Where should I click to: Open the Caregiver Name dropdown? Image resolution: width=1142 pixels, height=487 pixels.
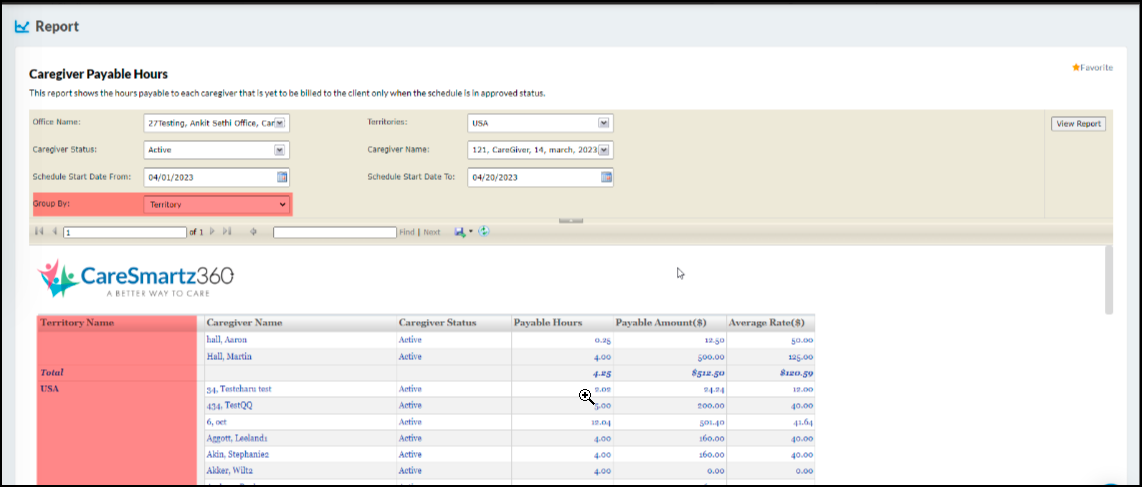pos(604,150)
